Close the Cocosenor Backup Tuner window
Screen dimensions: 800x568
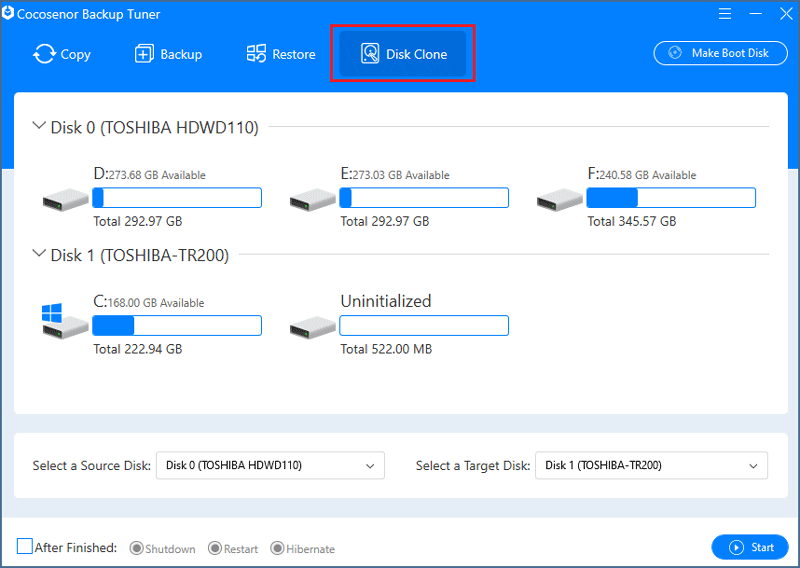coord(786,14)
